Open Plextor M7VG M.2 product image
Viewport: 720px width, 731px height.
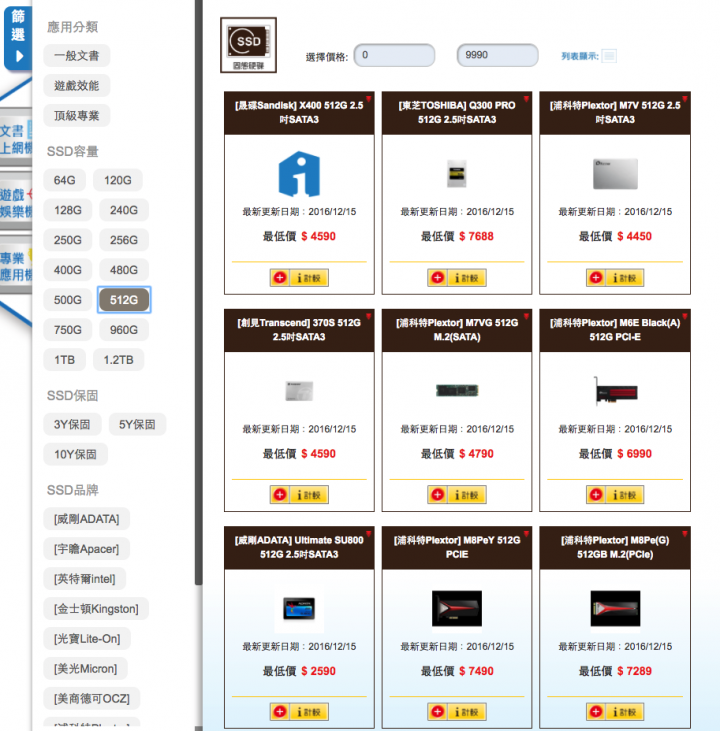tap(457, 391)
